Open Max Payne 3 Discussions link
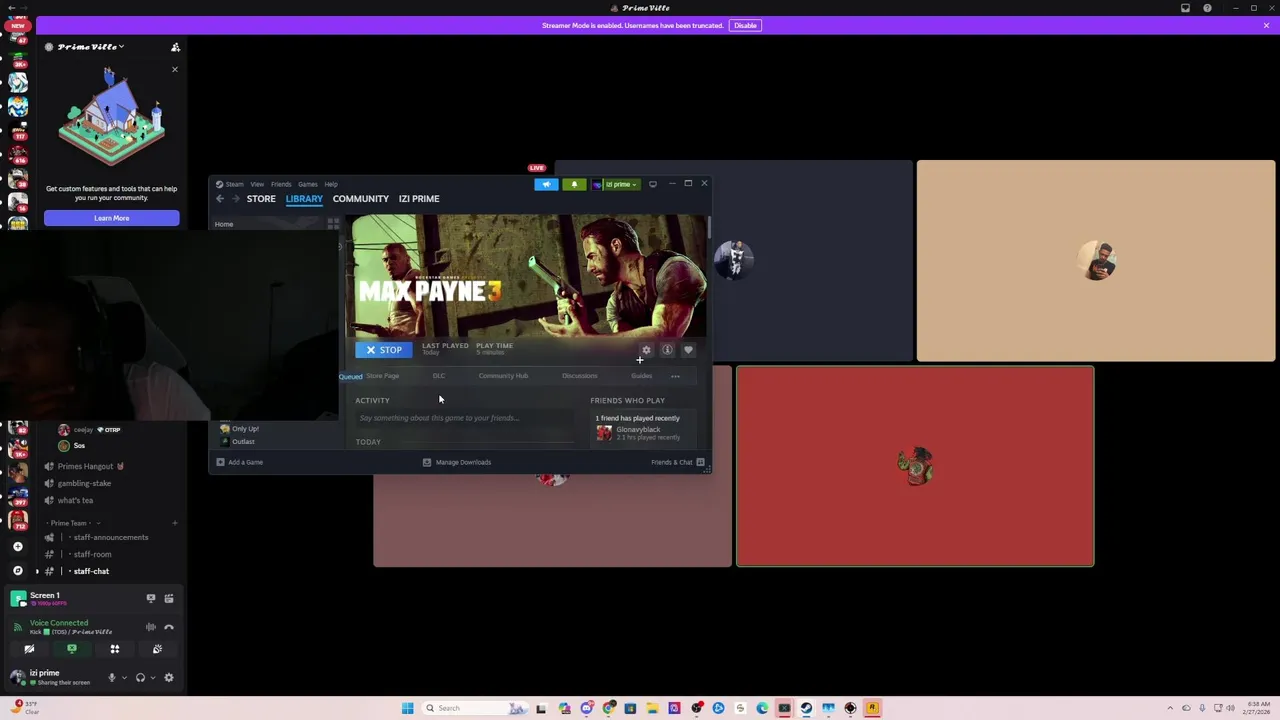Viewport: 1280px width, 720px height. [580, 376]
